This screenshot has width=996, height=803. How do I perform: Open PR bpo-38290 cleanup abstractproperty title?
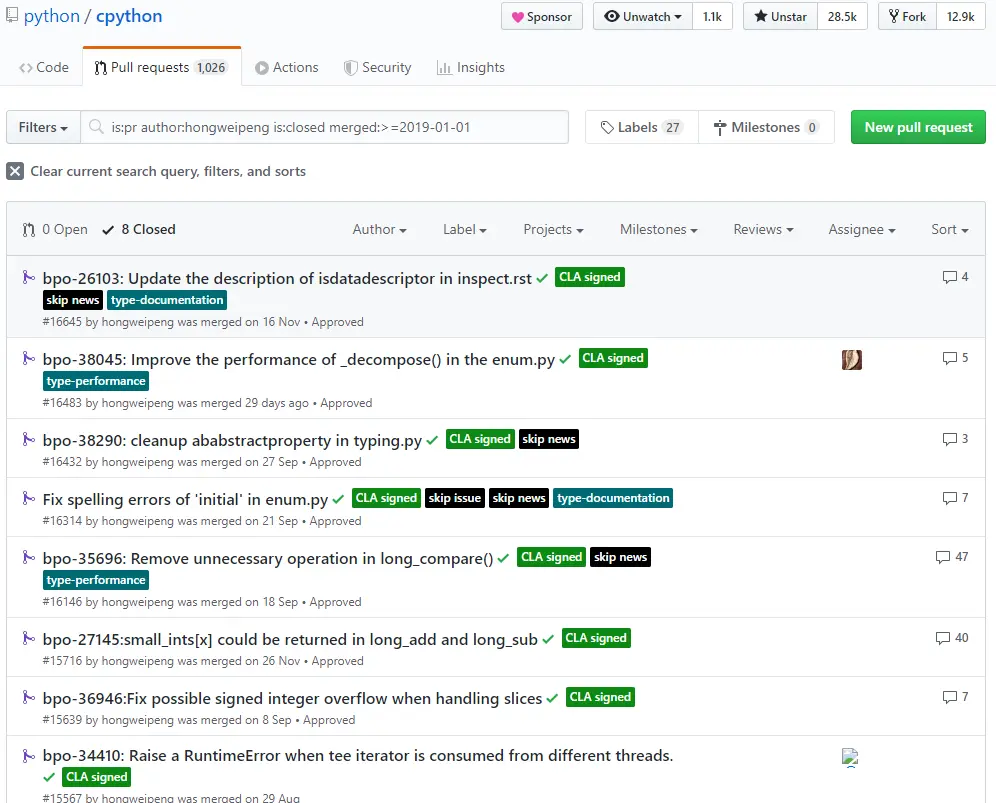point(232,440)
